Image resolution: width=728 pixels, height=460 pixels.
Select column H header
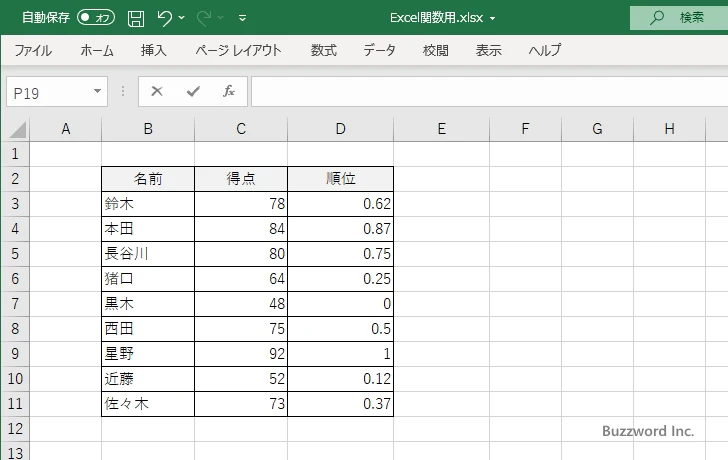click(669, 129)
